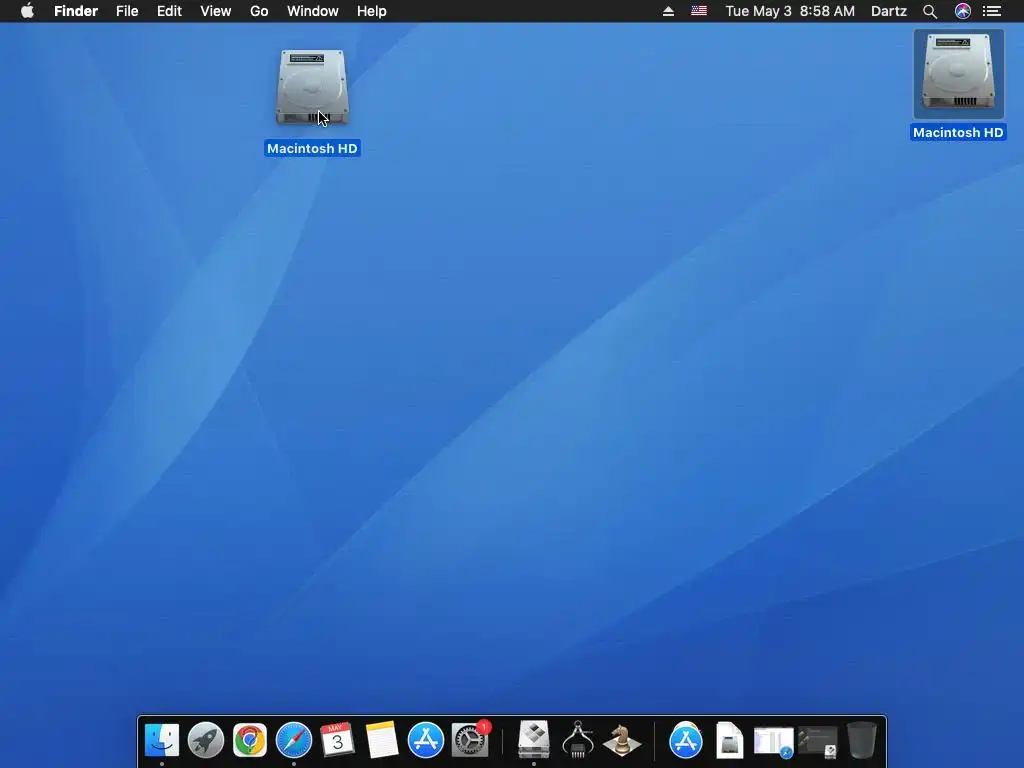
Task: Open the Dartz user menu
Action: pyautogui.click(x=889, y=11)
